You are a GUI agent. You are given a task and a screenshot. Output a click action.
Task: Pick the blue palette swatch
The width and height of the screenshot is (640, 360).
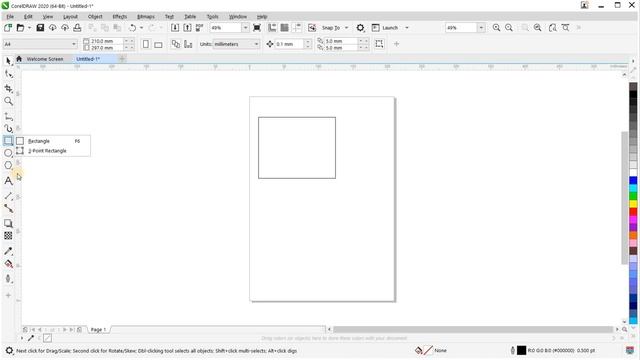click(x=633, y=180)
